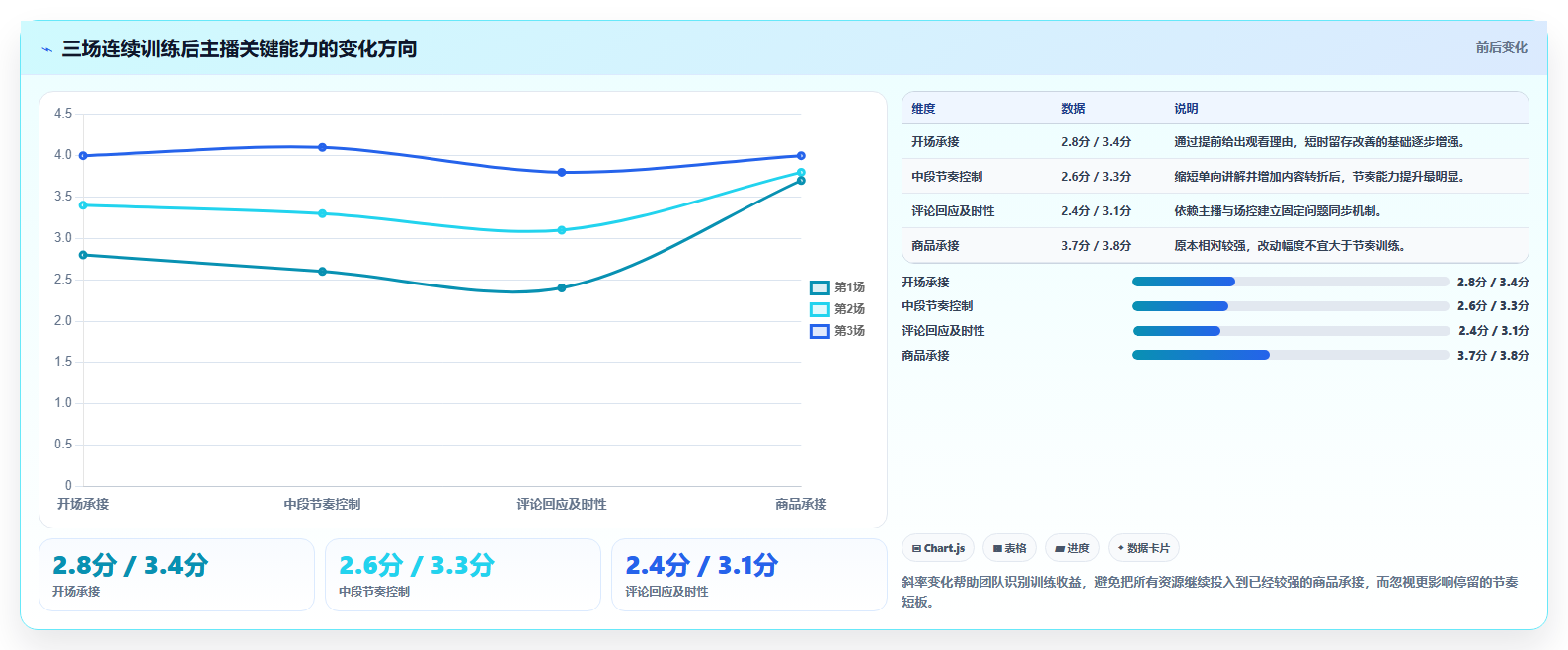Click the 数据卡片 chip
The width and height of the screenshot is (1568, 650).
pyautogui.click(x=1143, y=548)
